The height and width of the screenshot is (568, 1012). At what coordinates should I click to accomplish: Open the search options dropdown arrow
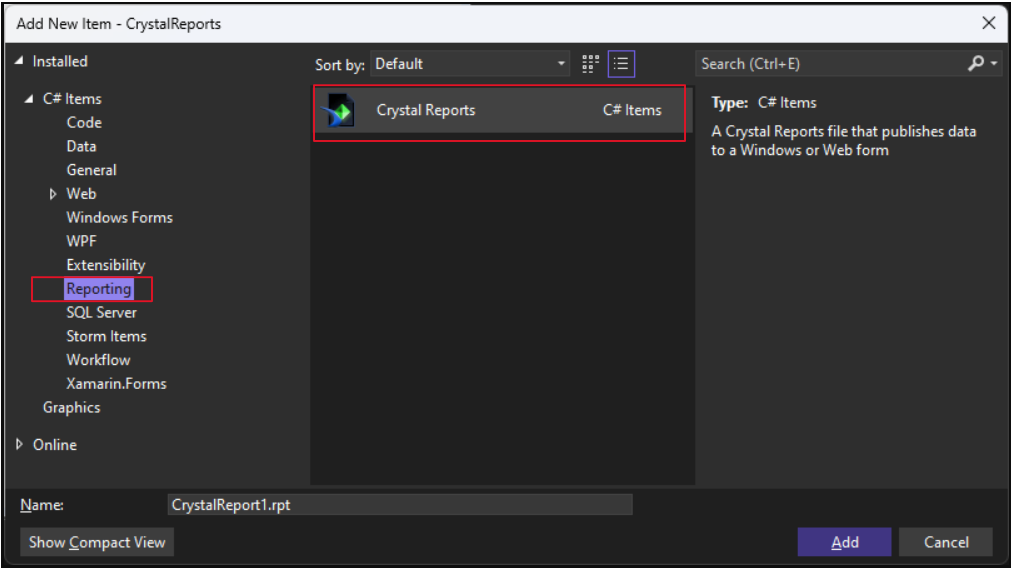(995, 63)
